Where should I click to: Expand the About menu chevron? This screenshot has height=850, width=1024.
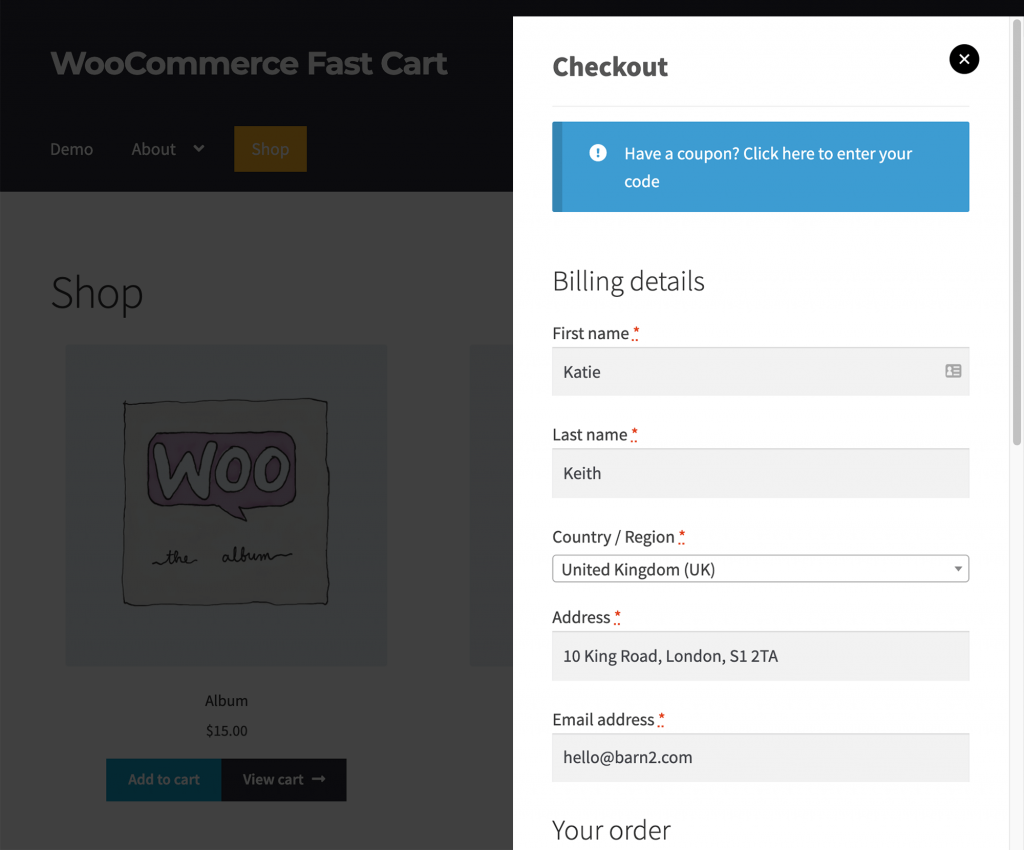tap(199, 148)
